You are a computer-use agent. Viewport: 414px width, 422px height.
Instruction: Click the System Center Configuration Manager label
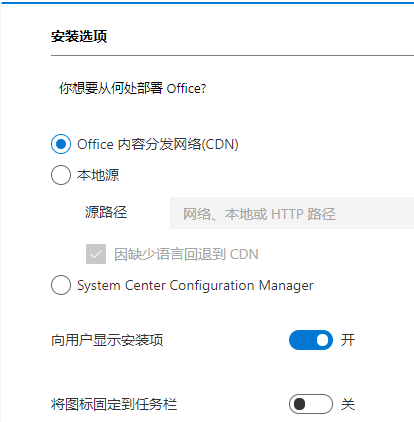[195, 286]
